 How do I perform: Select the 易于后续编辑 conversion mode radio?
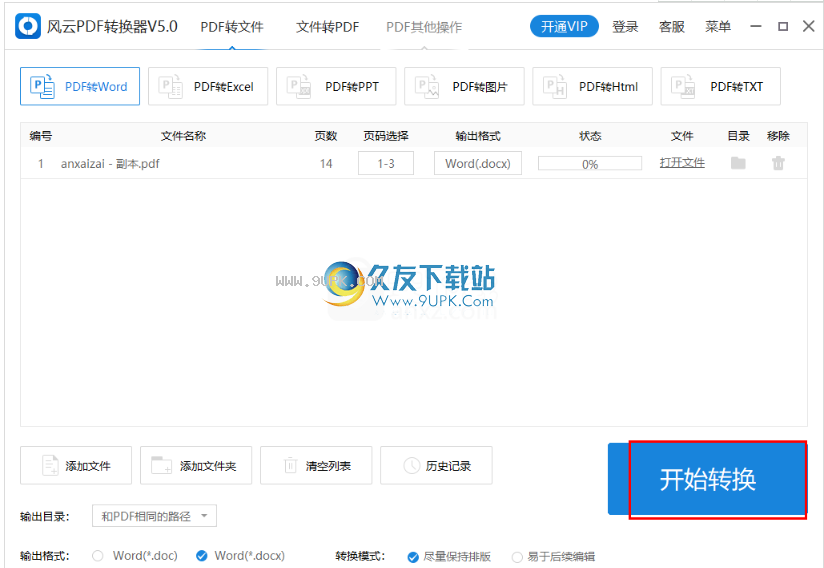[517, 557]
